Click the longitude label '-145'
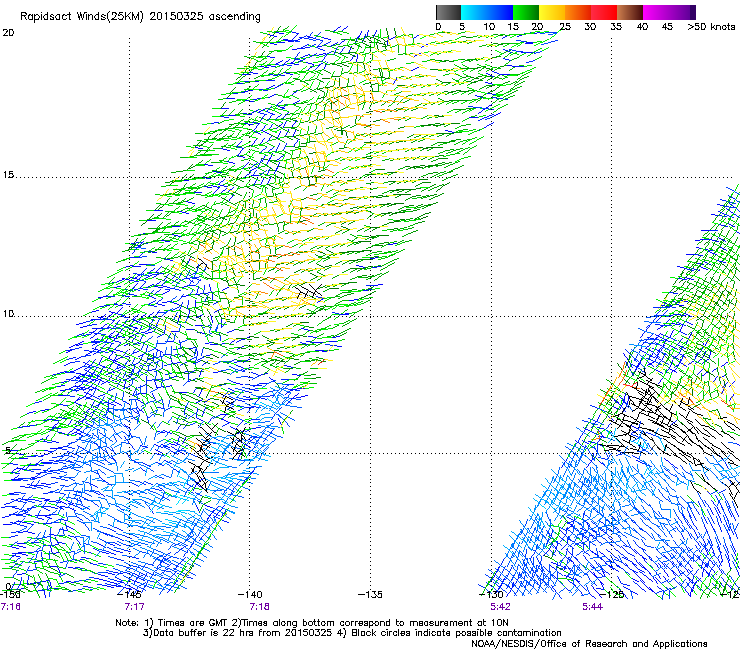The image size is (740, 650). point(129,594)
